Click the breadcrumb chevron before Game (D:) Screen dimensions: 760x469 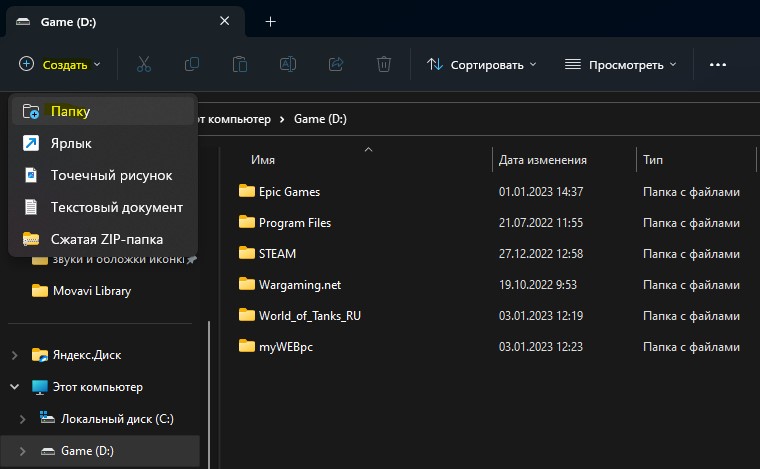tap(282, 119)
